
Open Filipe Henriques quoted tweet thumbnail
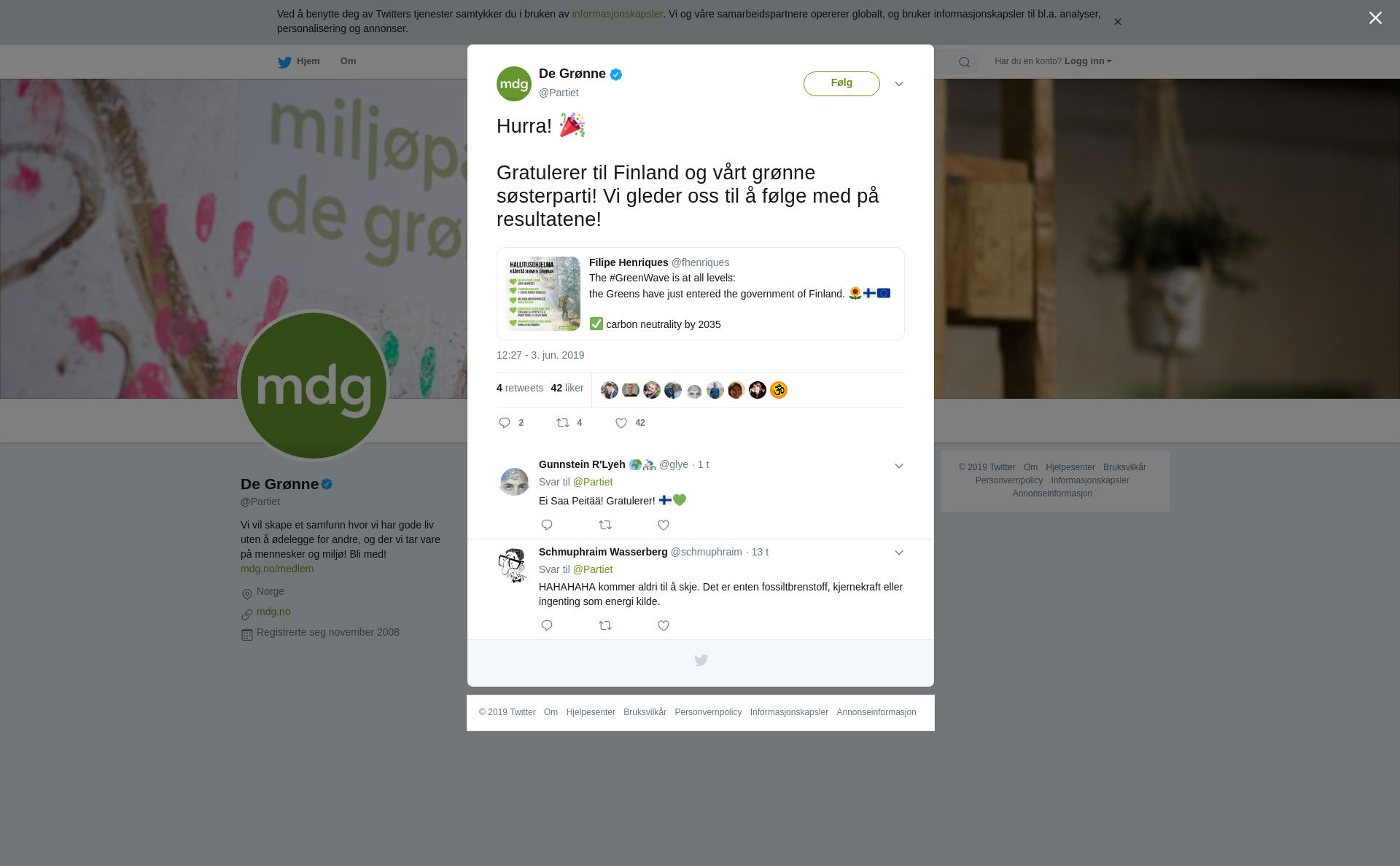coord(544,293)
